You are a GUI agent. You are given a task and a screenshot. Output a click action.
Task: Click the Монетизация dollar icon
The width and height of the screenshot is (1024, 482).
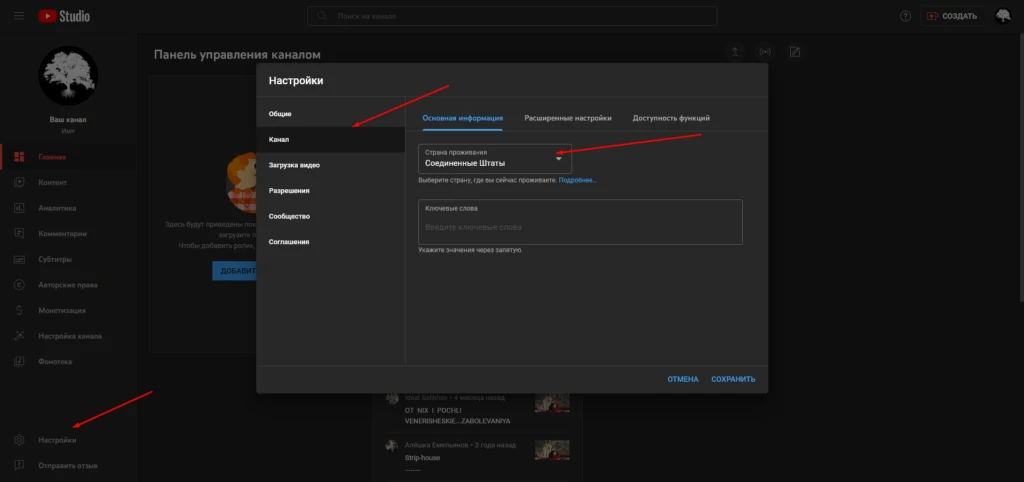click(19, 310)
